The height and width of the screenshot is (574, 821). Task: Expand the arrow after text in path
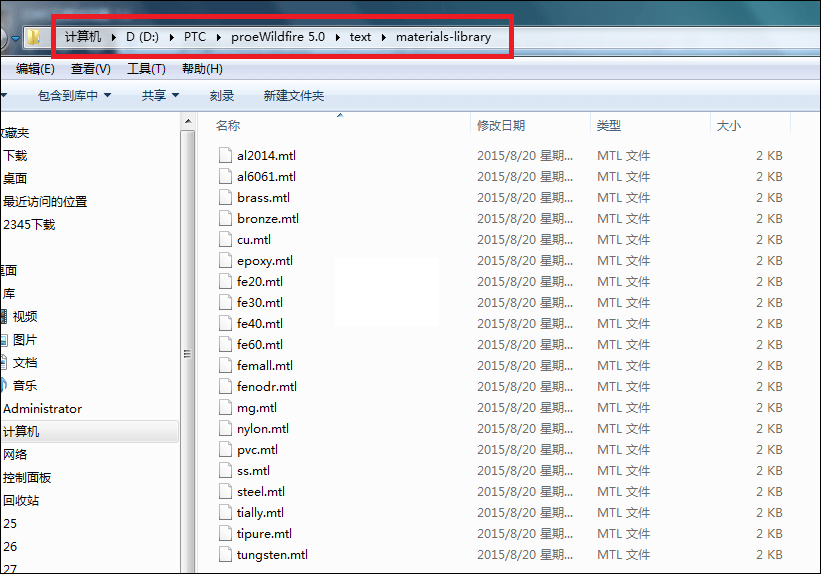click(x=383, y=37)
